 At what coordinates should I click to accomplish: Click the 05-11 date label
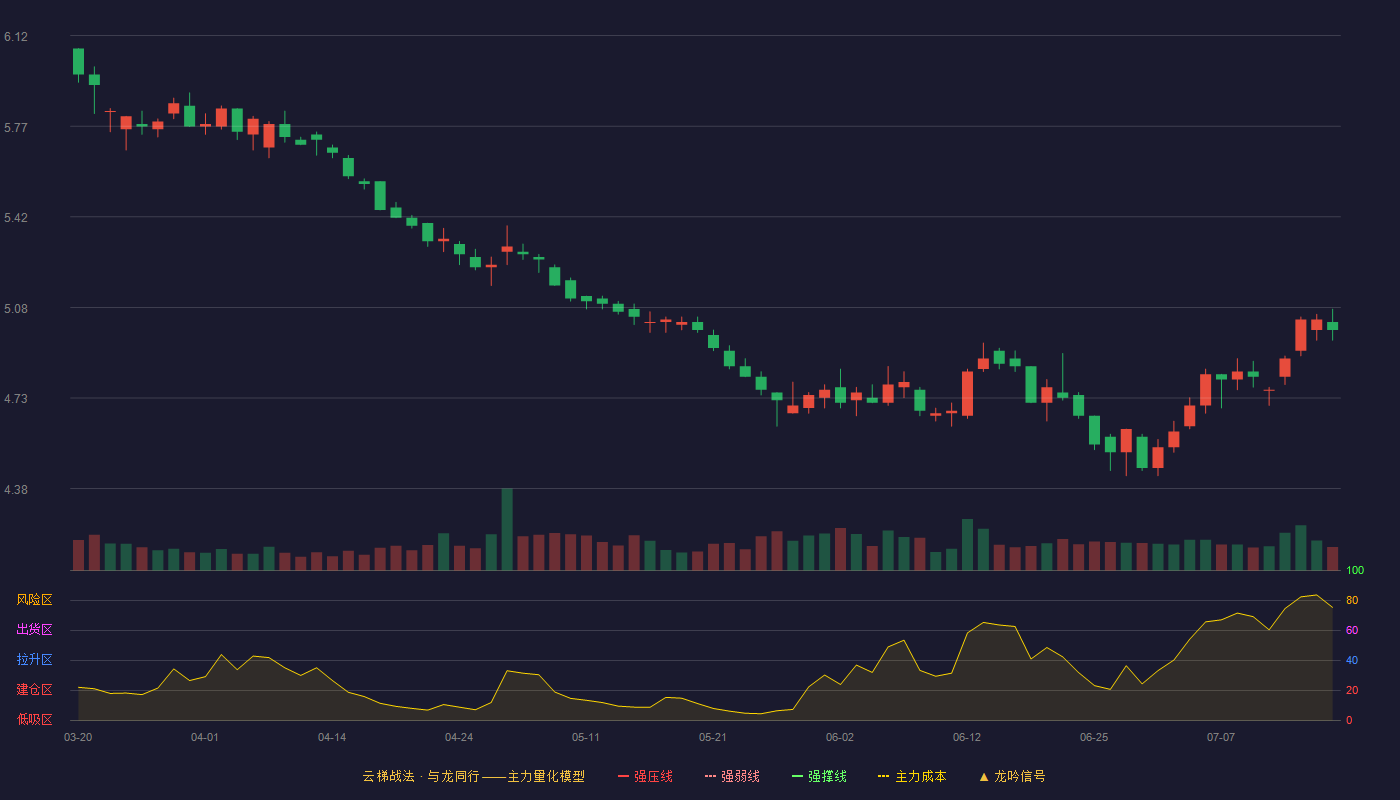coord(586,737)
